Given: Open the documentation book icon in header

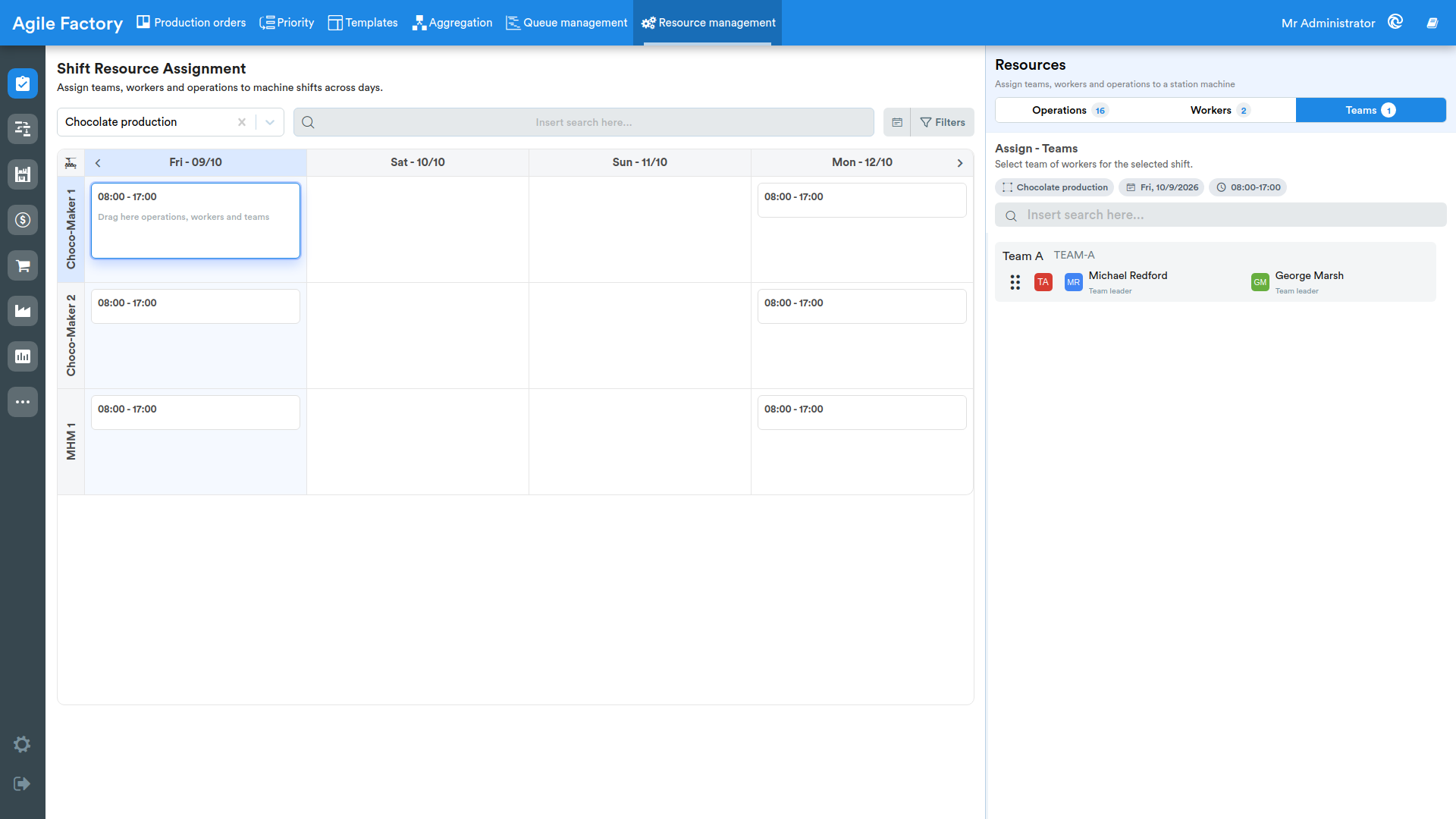Looking at the screenshot, I should point(1432,23).
